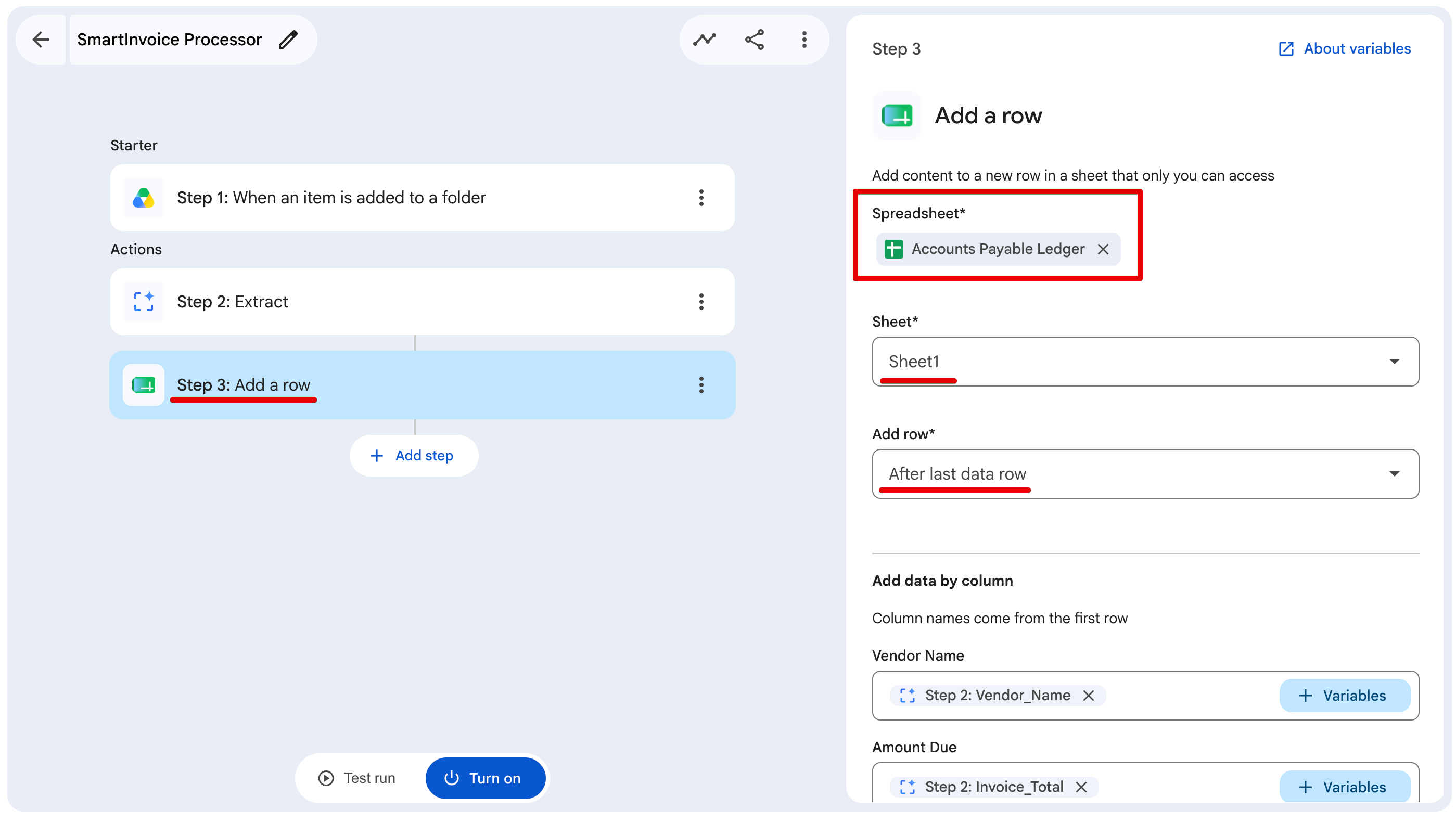This screenshot has width=1456, height=823.
Task: Go back with the left arrow icon
Action: point(41,40)
